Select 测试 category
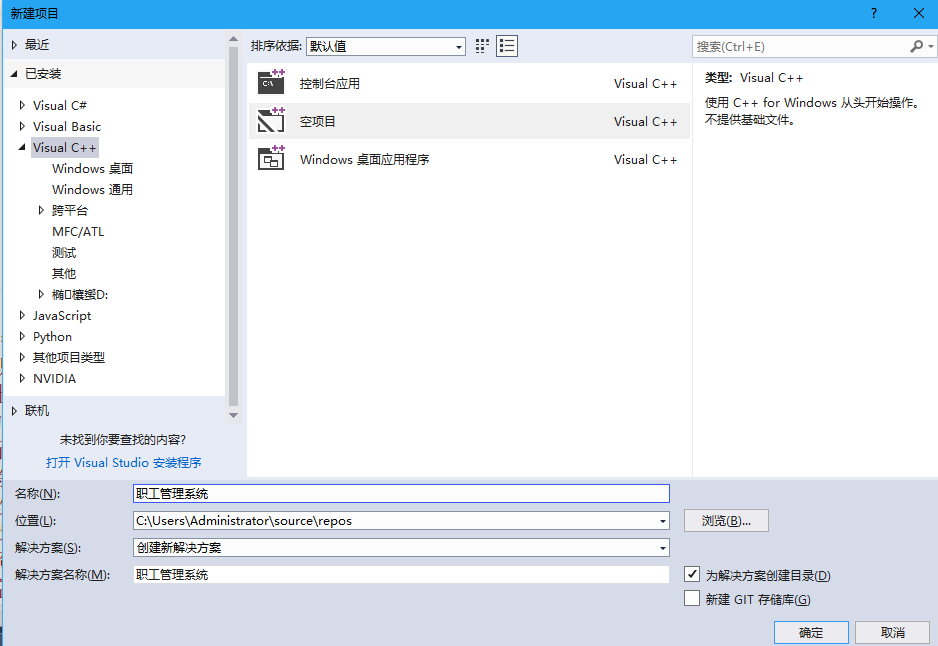Screen dimensions: 938x646 click(64, 252)
